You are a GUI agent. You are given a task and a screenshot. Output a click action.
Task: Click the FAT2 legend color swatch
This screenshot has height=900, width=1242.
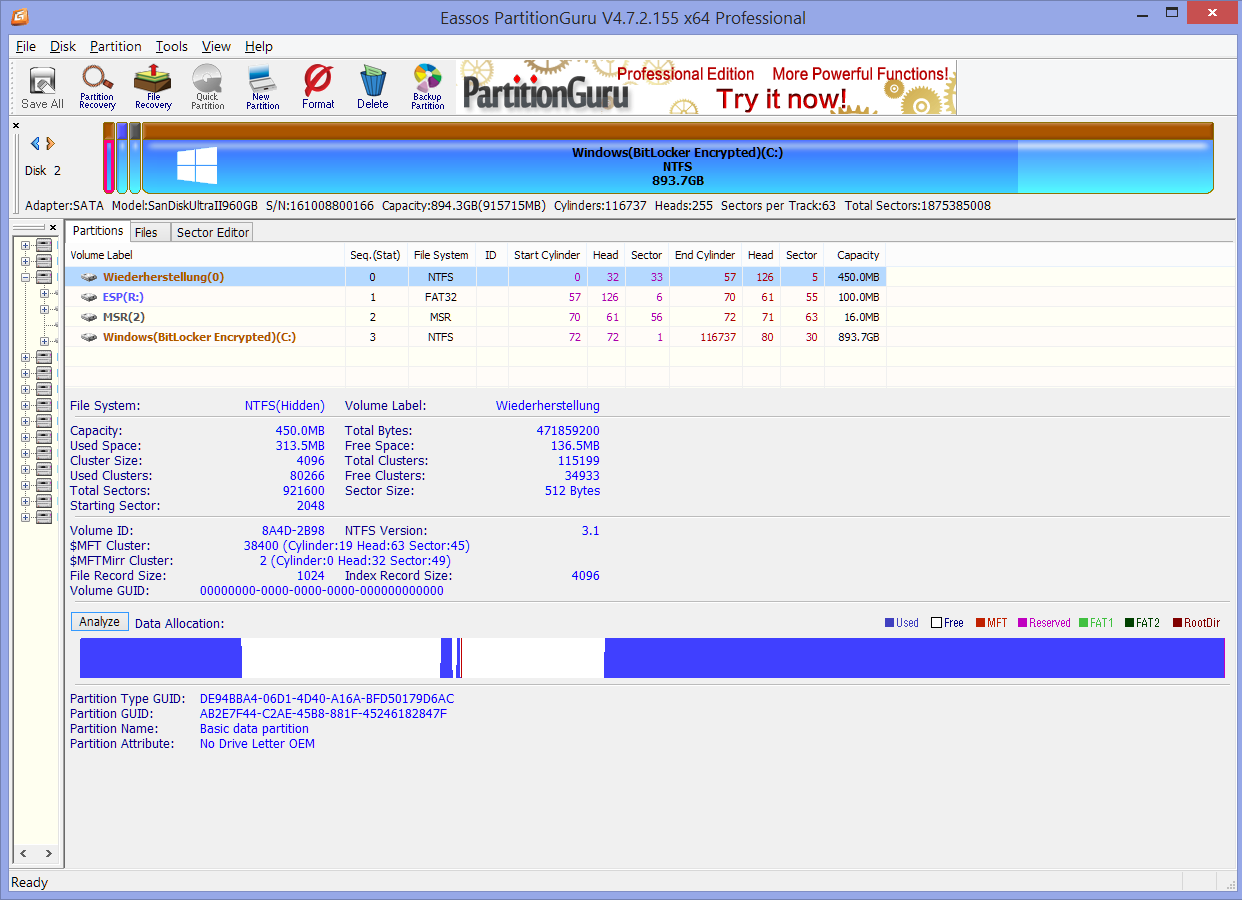pos(1129,623)
